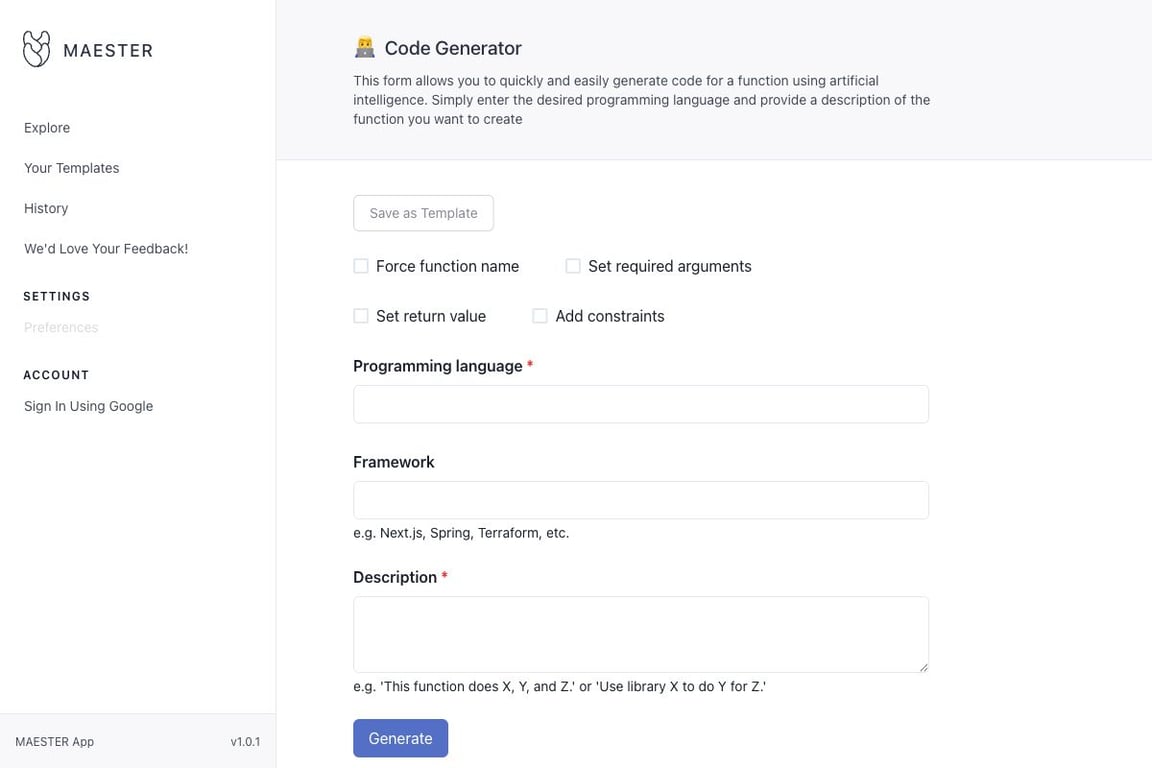Screen dimensions: 1152x768
Task: Focus the Programming language input field
Action: click(641, 404)
